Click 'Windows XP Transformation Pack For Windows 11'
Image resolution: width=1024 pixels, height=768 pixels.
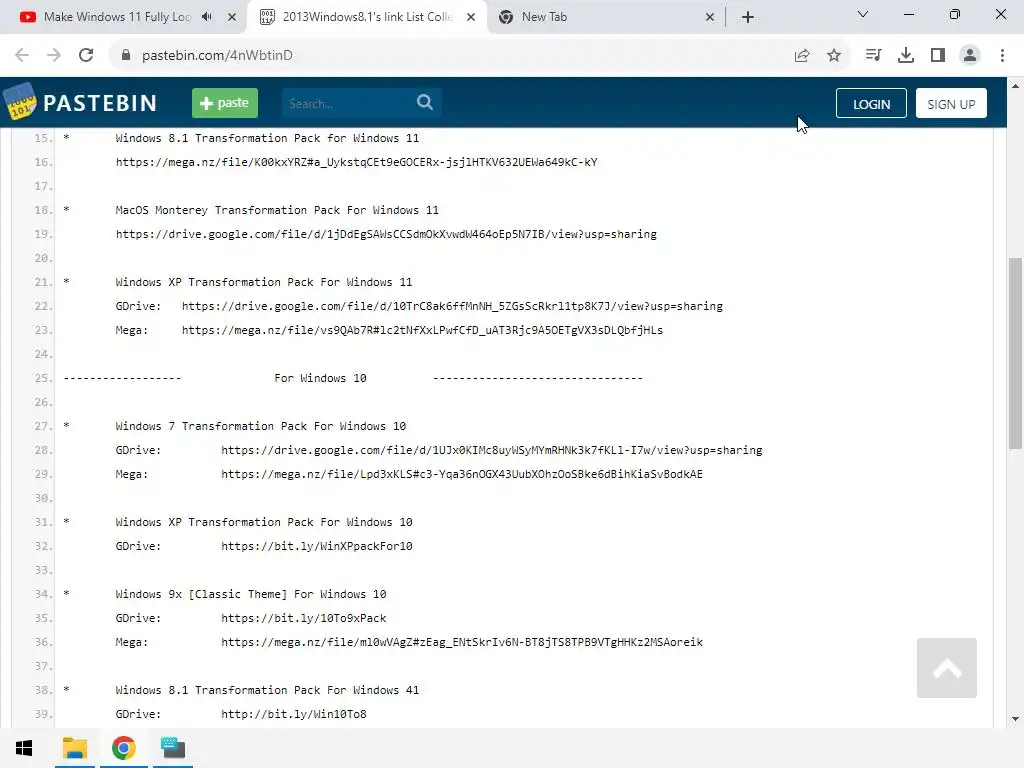pos(264,282)
